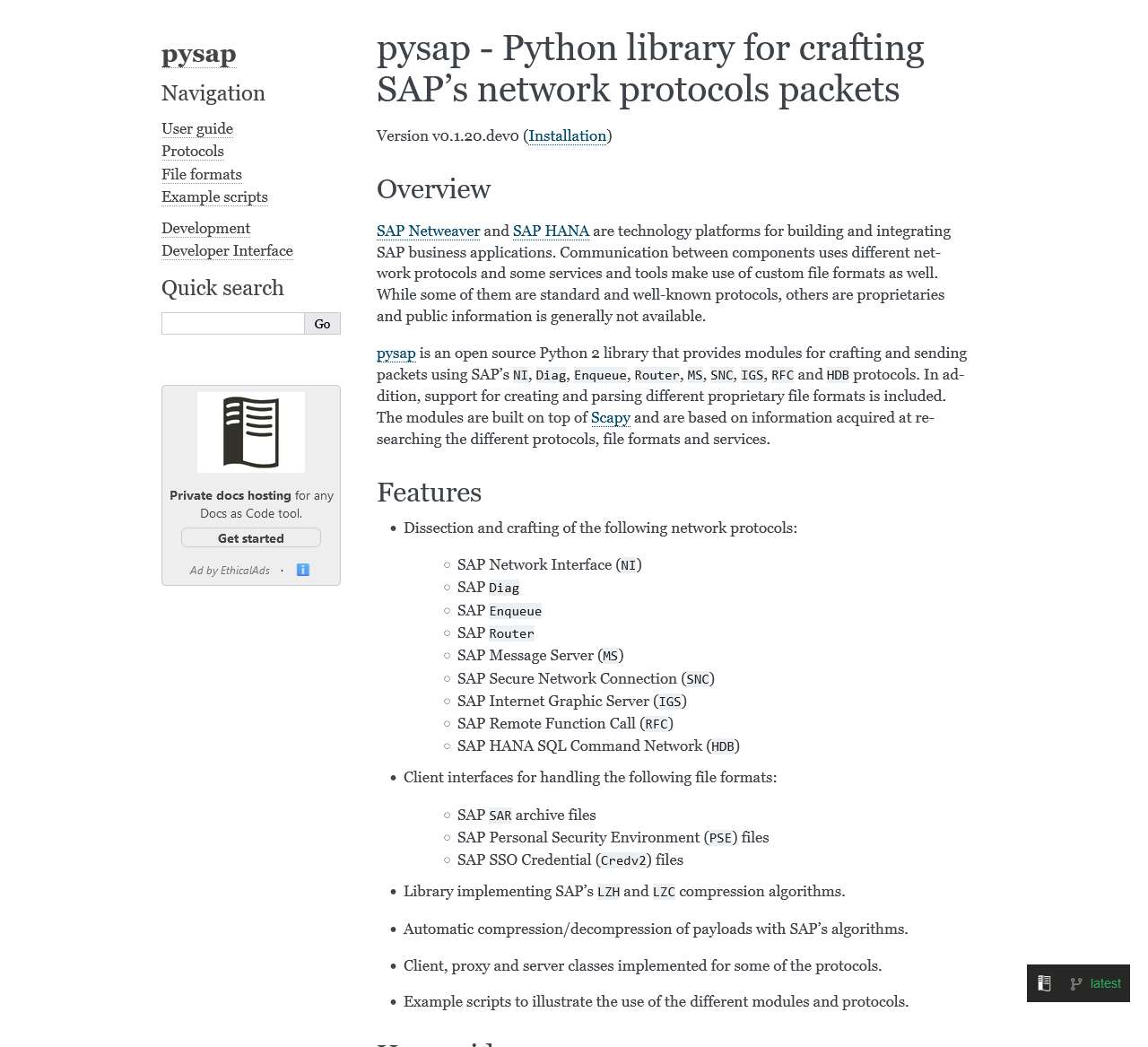Open the User guide navigation item
The height and width of the screenshot is (1047, 1148).
tap(197, 128)
